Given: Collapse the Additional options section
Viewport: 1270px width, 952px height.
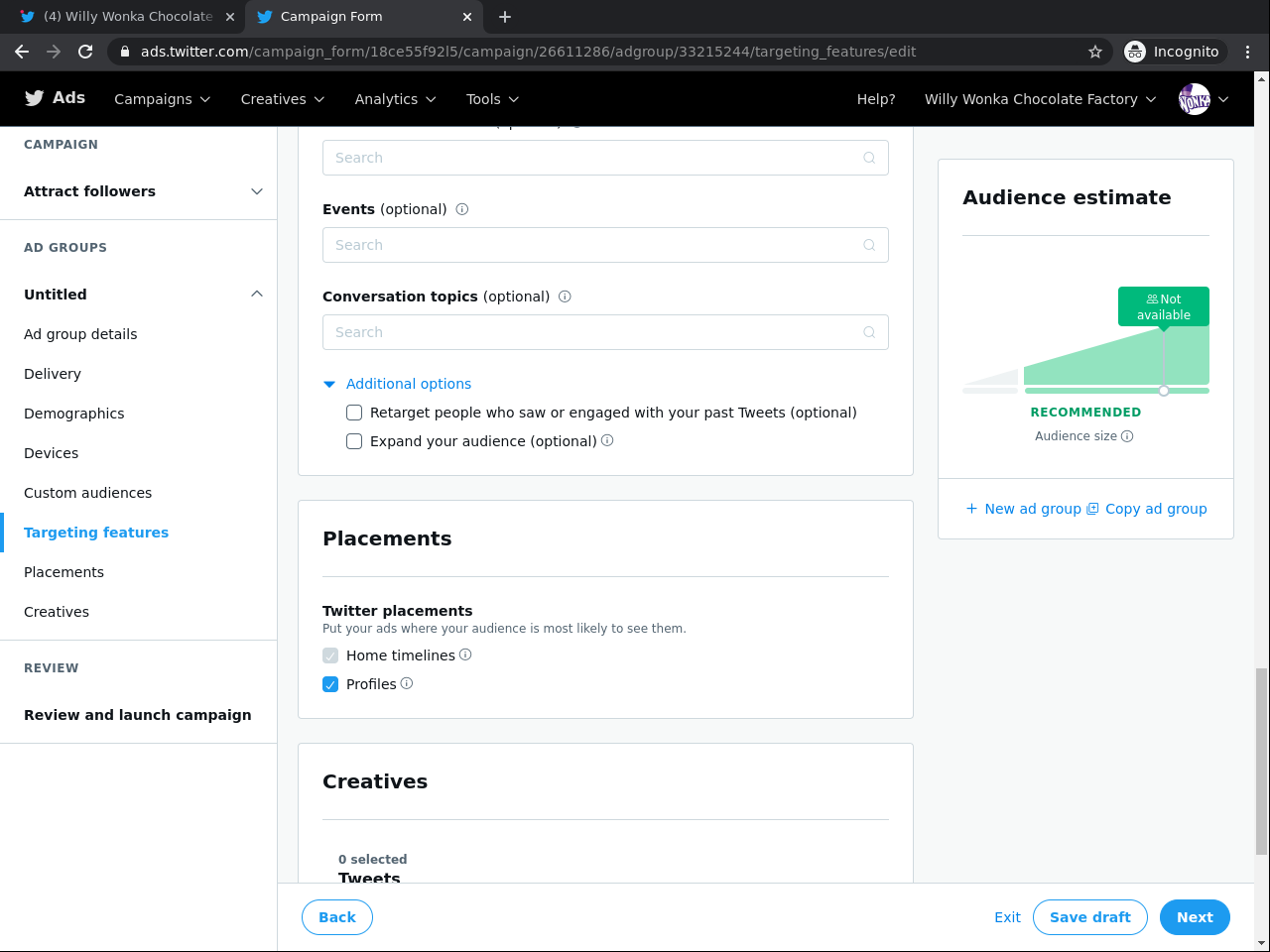Looking at the screenshot, I should click(330, 384).
